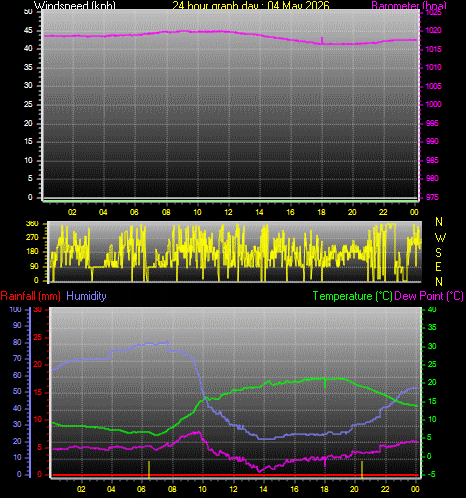Select the red "Rainfall (mm)" legend label
Image resolution: width=466 pixels, height=498 pixels.
[31, 296]
